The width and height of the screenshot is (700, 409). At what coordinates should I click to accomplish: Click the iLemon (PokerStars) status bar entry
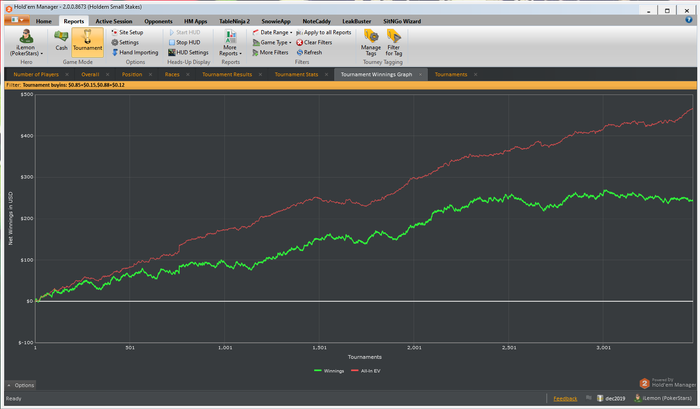tap(663, 398)
